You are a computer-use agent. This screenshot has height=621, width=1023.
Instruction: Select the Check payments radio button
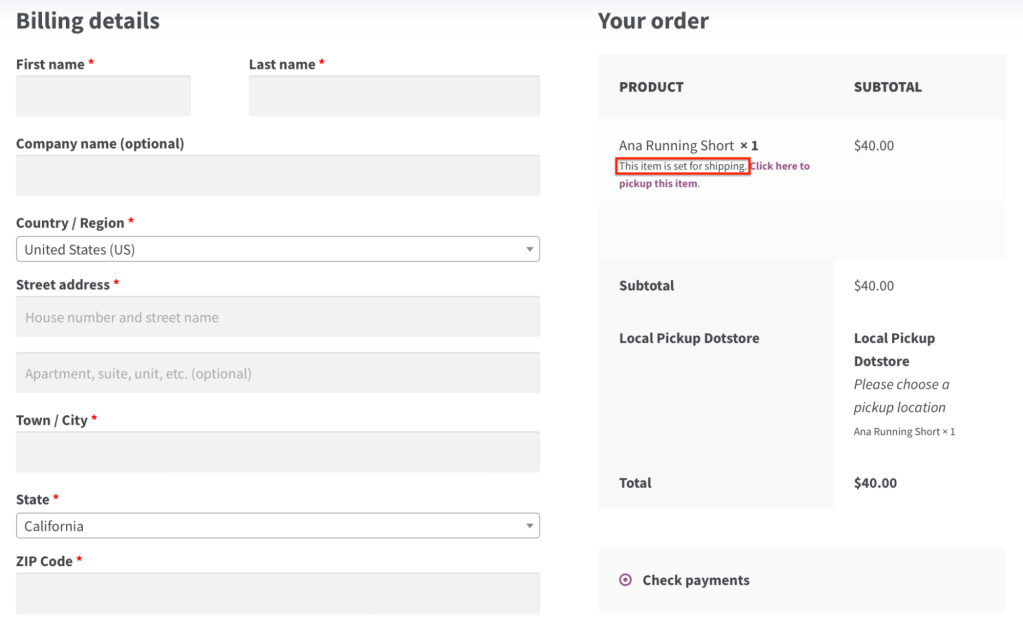point(626,580)
